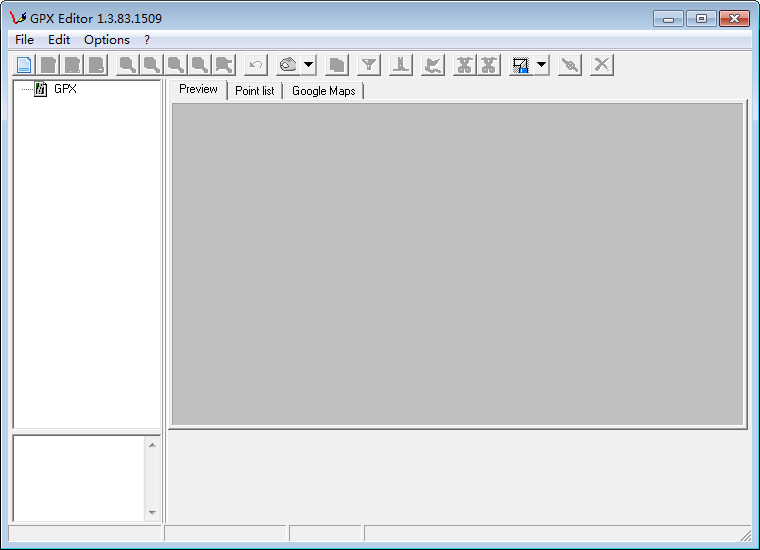760x550 pixels.
Task: Open the dropdown arrow next to the rectangle selection tool
Action: [541, 64]
